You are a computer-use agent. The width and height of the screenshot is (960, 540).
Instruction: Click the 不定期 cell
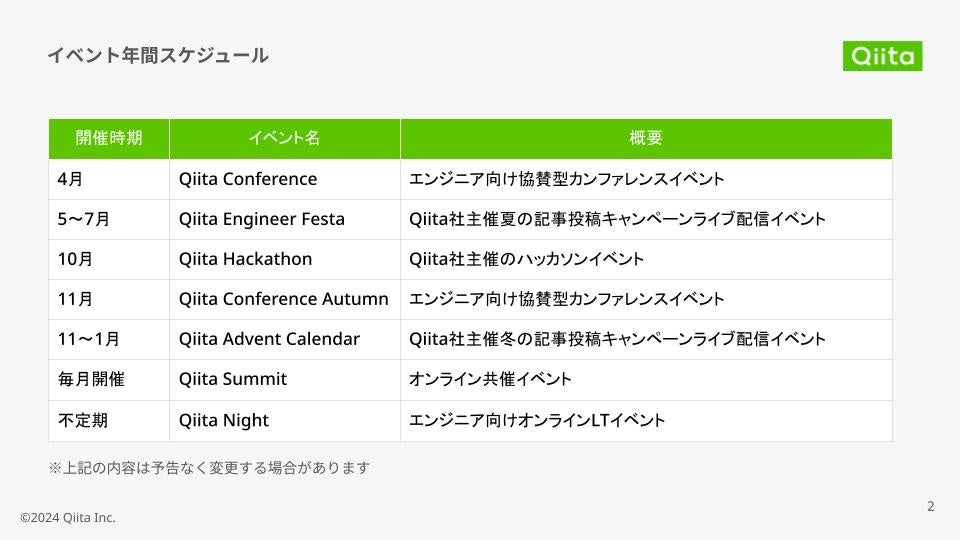pos(83,420)
